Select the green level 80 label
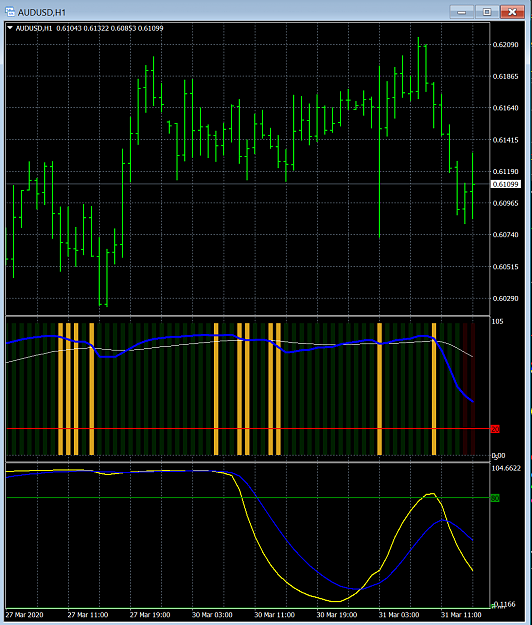The height and width of the screenshot is (625, 532). click(x=495, y=498)
